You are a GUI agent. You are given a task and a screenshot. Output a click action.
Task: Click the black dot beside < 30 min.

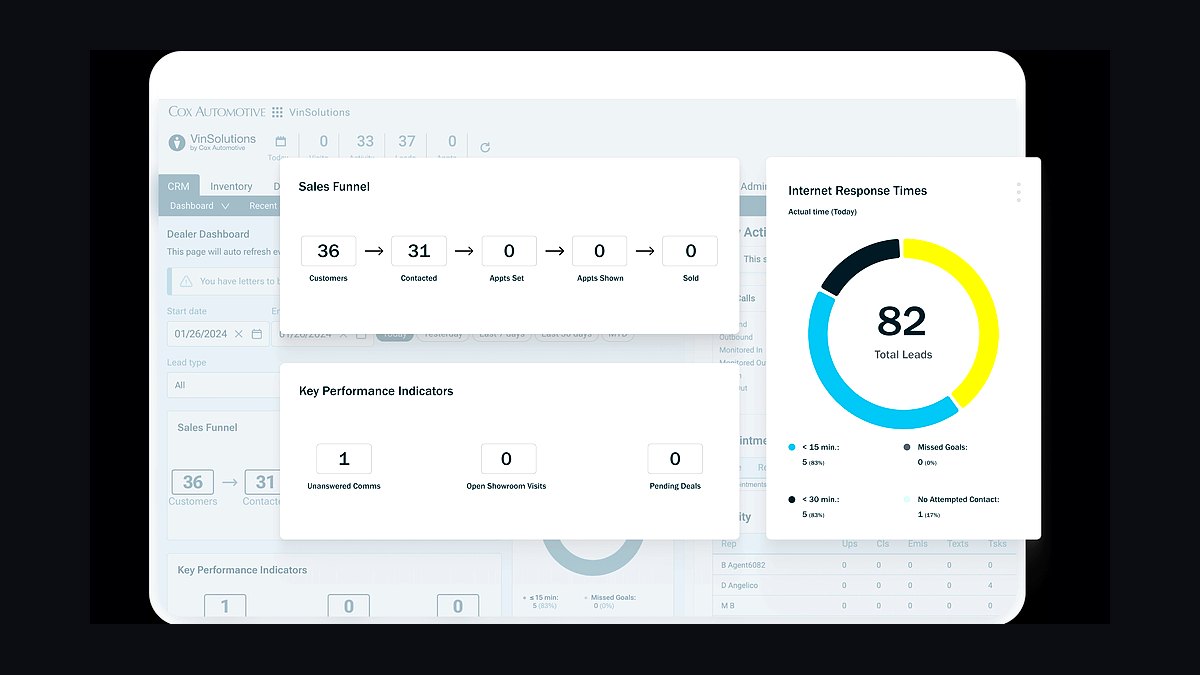tap(792, 499)
